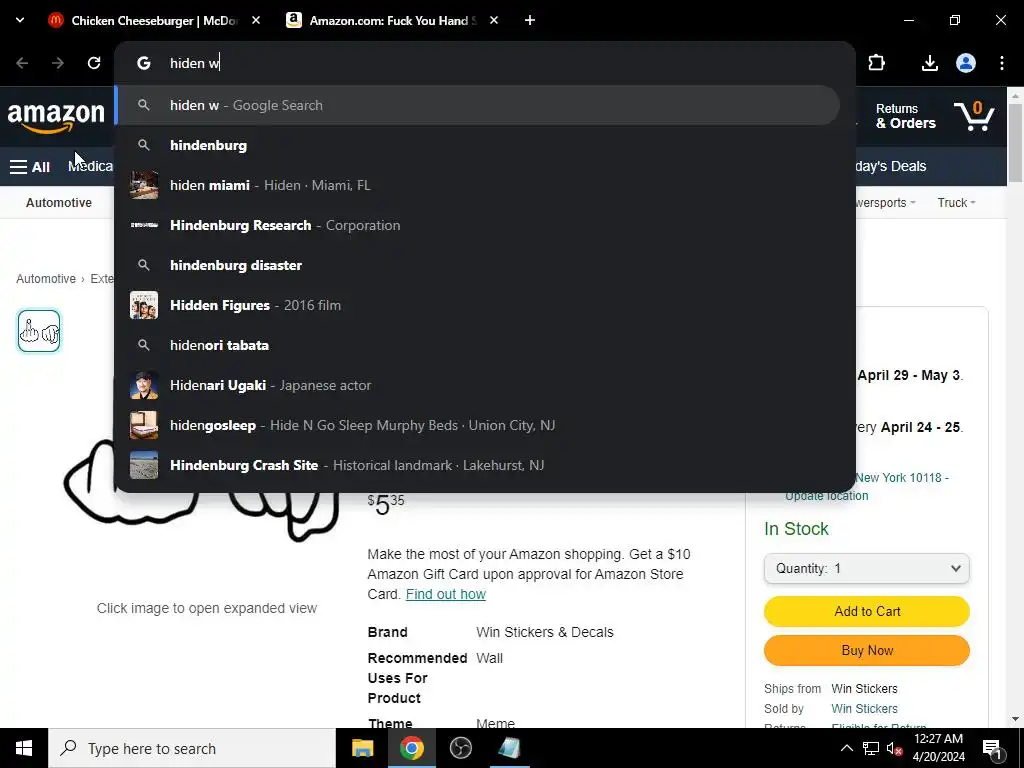
Task: Click the 'Update location' link
Action: point(827,496)
